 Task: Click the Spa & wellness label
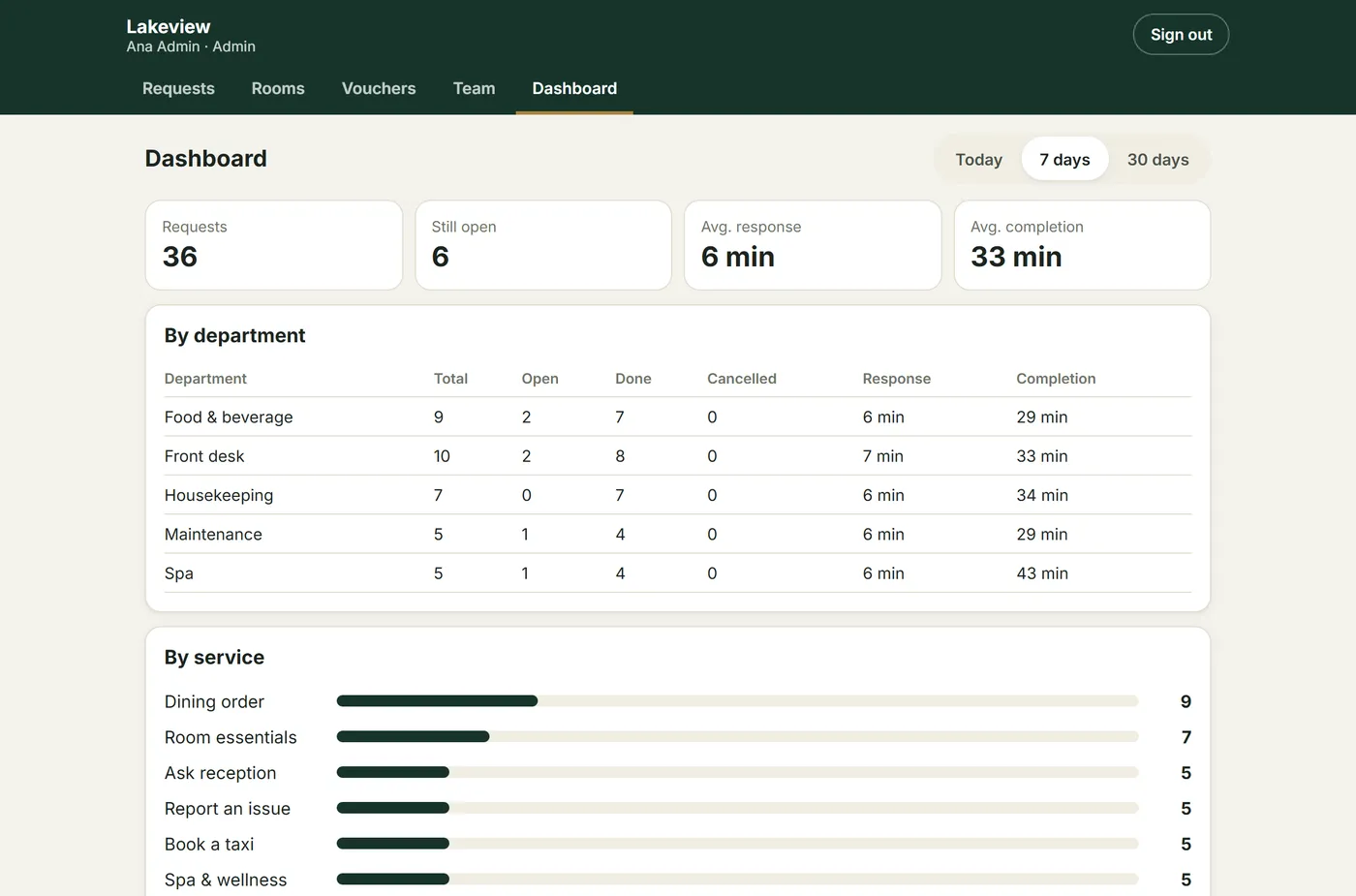(226, 880)
